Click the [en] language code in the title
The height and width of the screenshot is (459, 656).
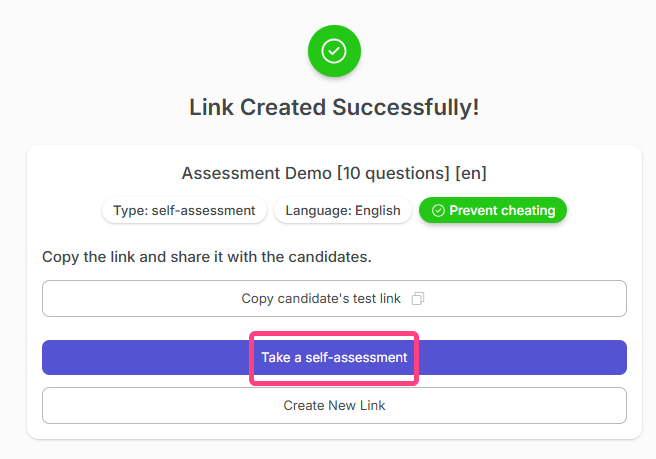(x=471, y=173)
